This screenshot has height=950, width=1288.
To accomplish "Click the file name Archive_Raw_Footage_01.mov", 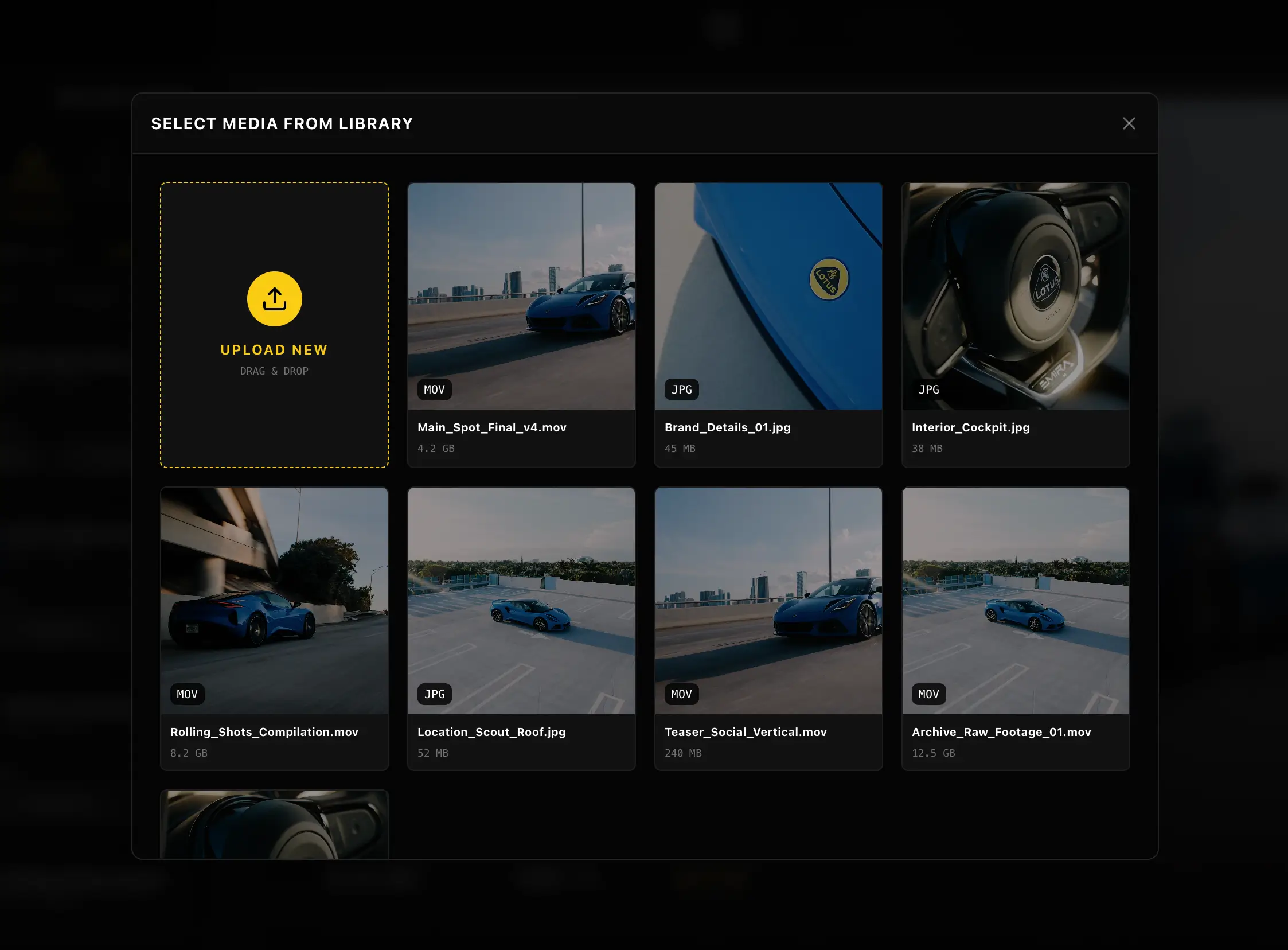I will 1001,732.
